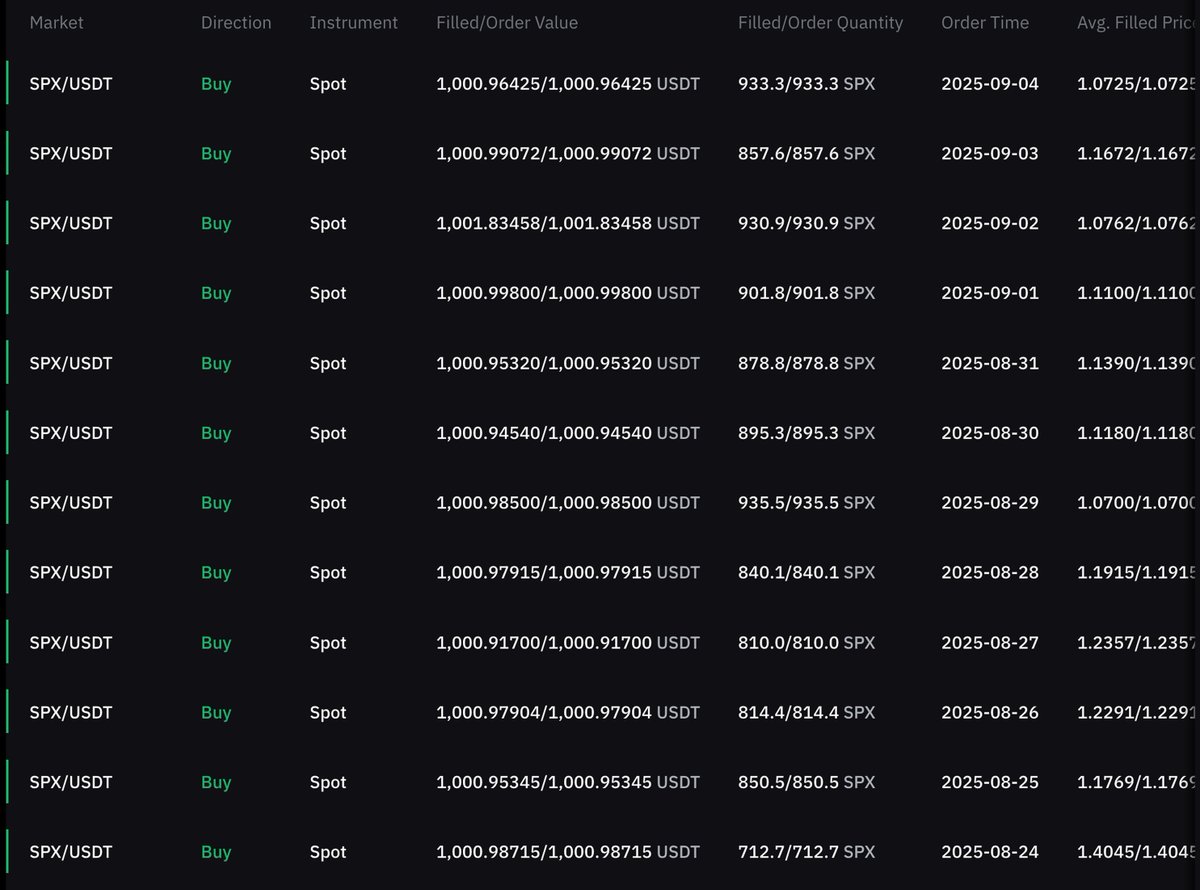
Task: Click order date 2025-09-03
Action: [990, 154]
